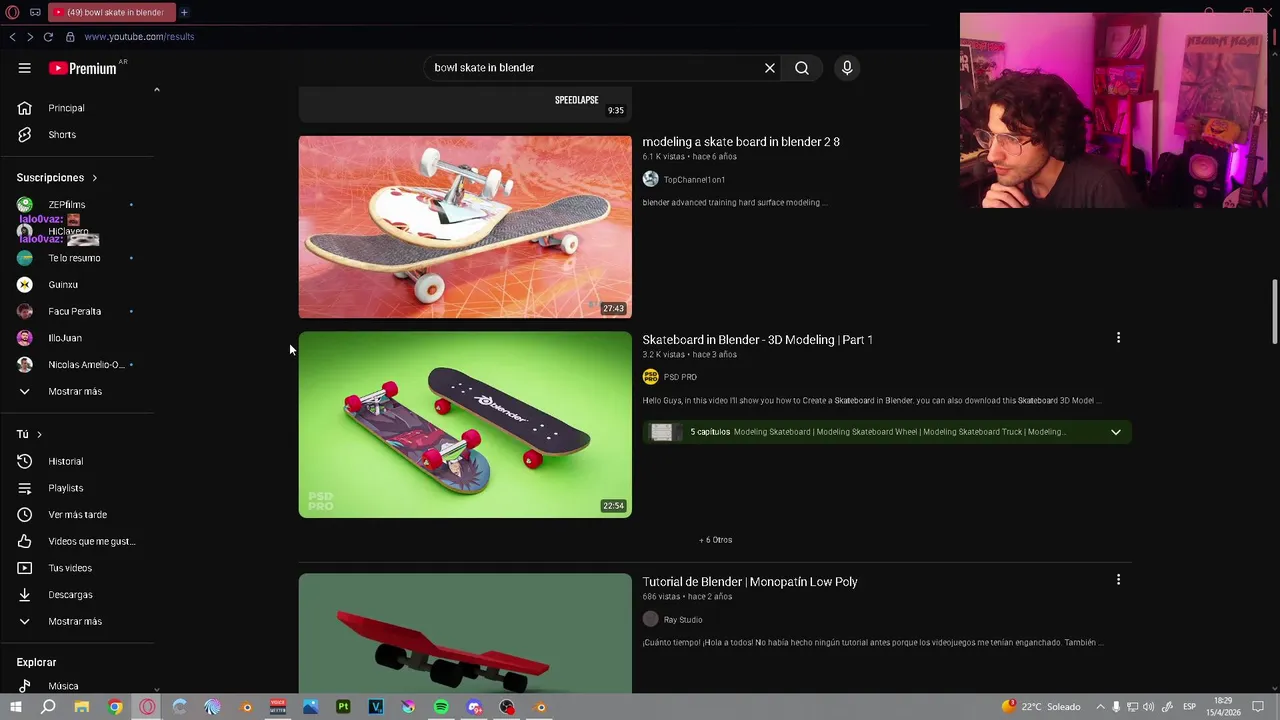Reload the page with the refresh icon
Image resolution: width=1280 pixels, height=720 pixels.
[48, 37]
